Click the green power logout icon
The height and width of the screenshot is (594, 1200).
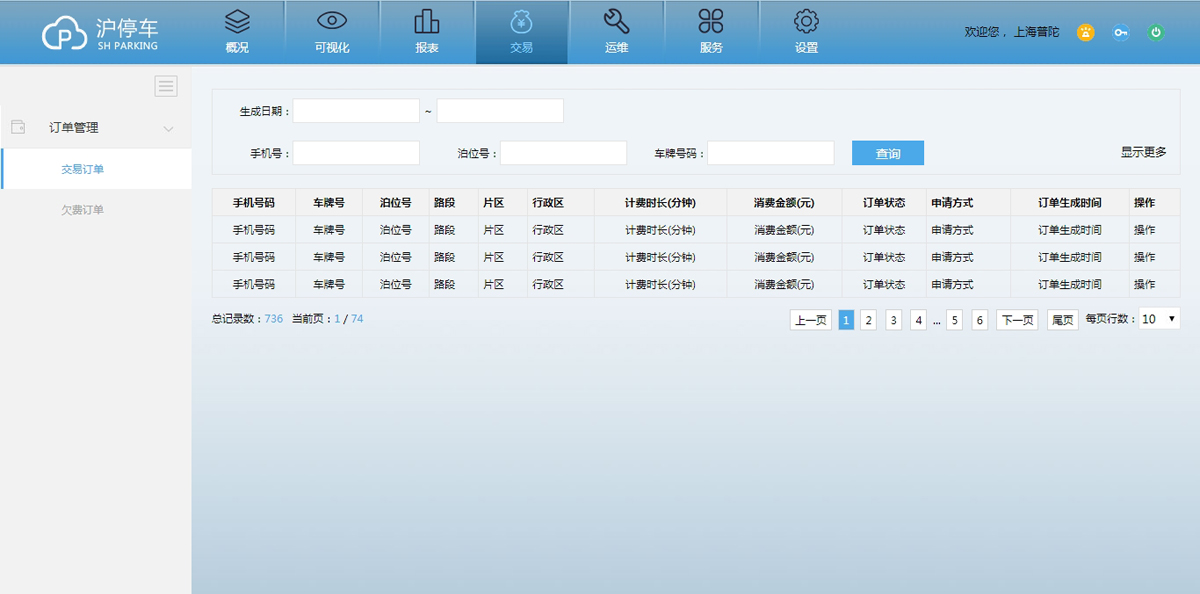click(1156, 32)
